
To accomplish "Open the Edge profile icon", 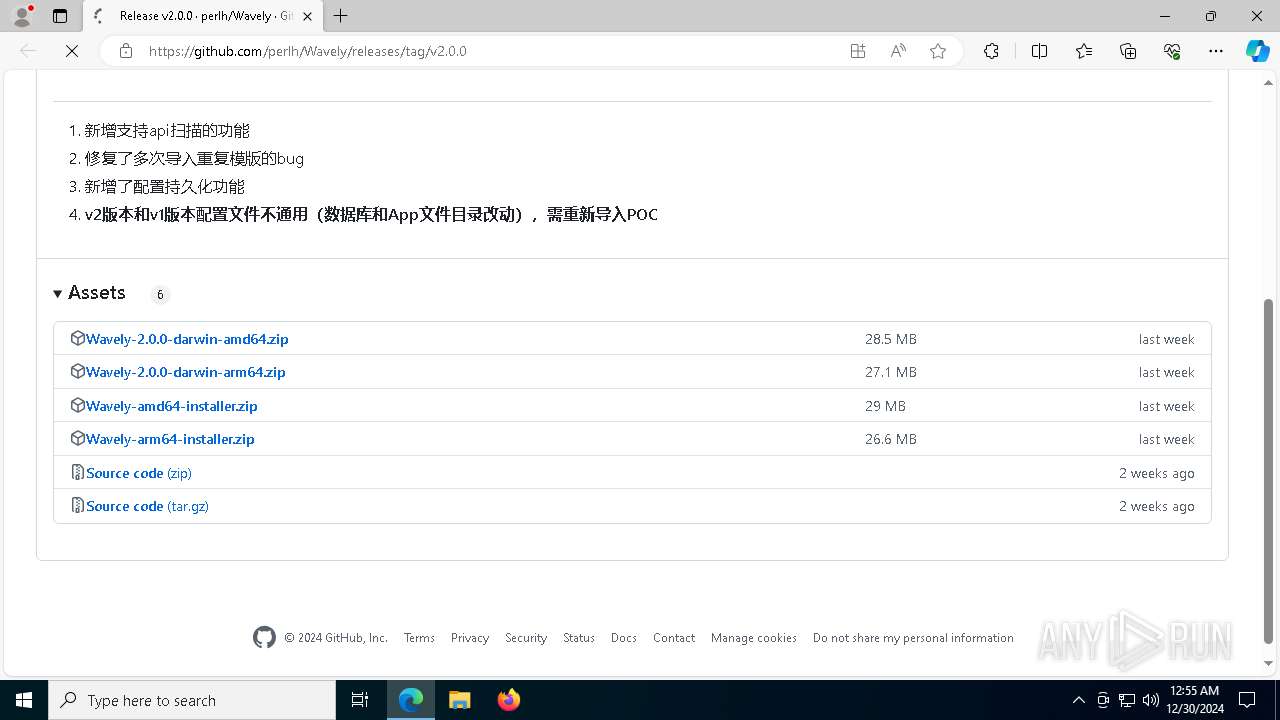I will tap(22, 16).
